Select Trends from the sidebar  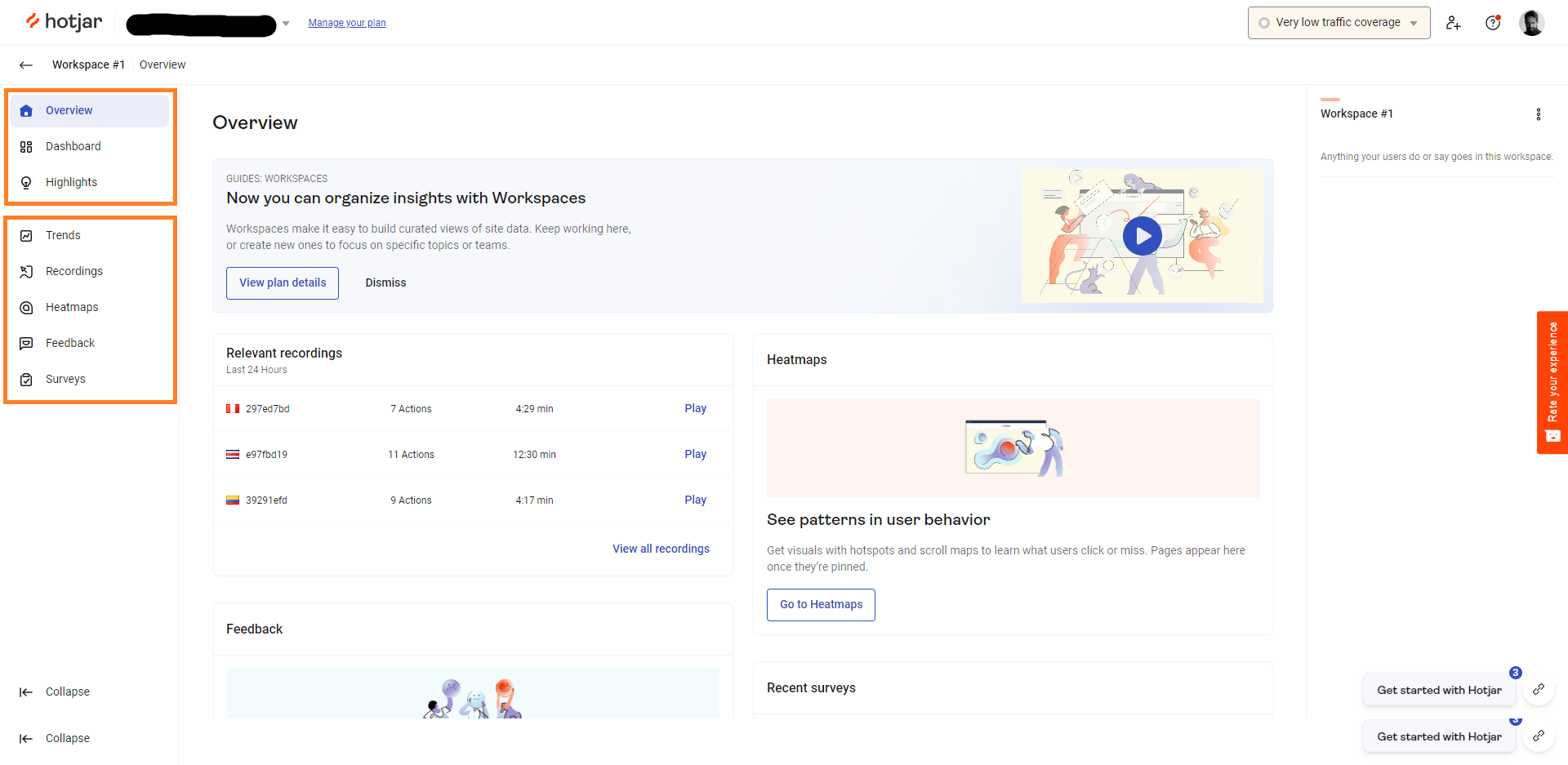pos(63,236)
